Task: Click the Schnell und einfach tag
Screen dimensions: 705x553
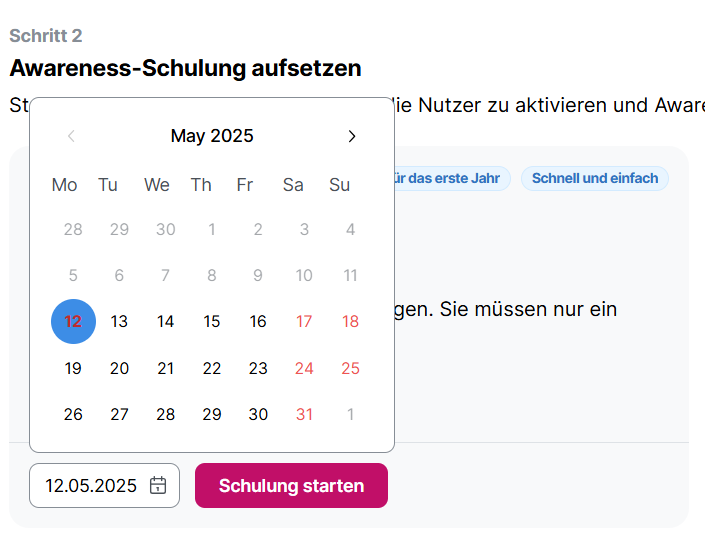Action: pyautogui.click(x=595, y=179)
